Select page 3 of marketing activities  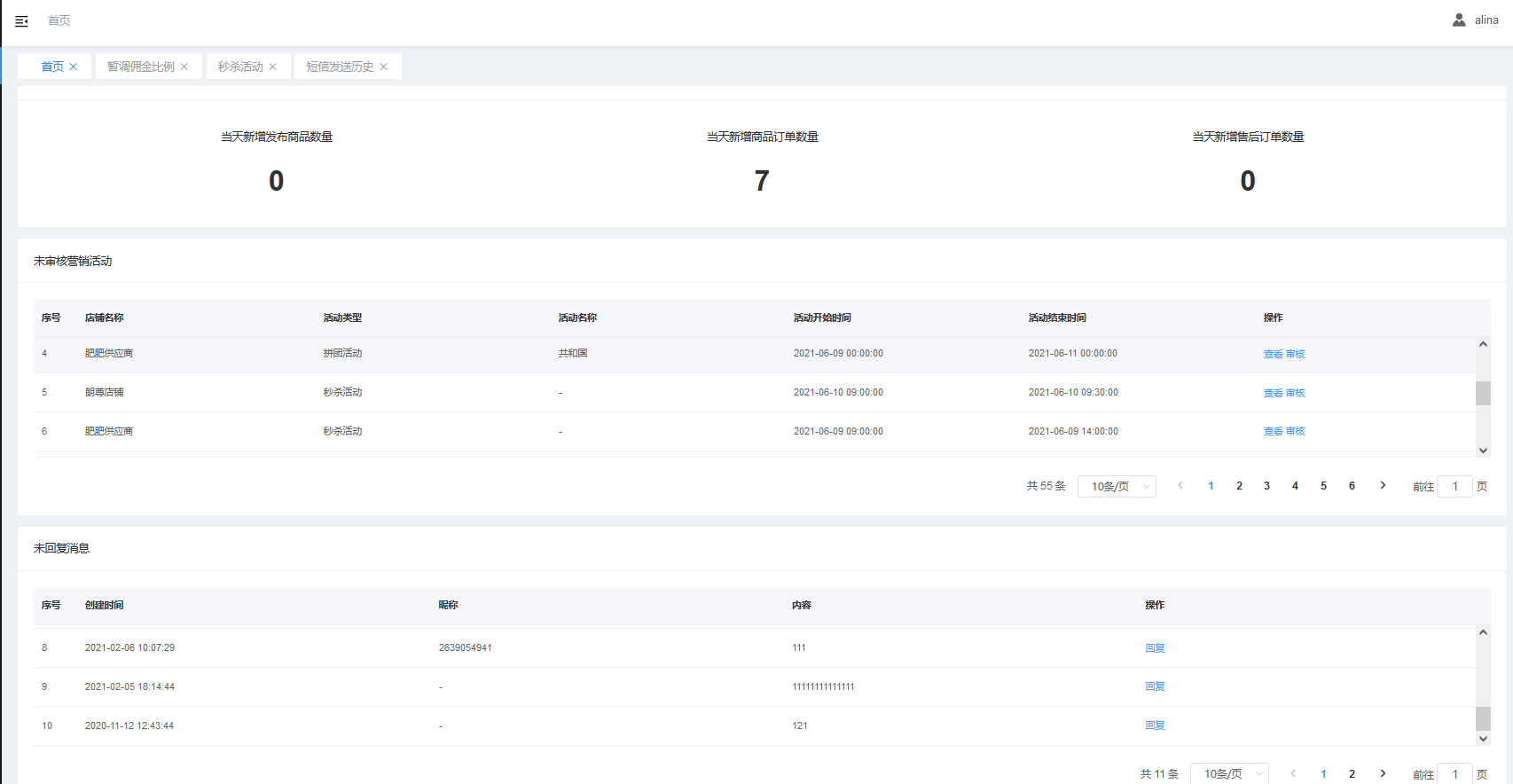coord(1266,486)
